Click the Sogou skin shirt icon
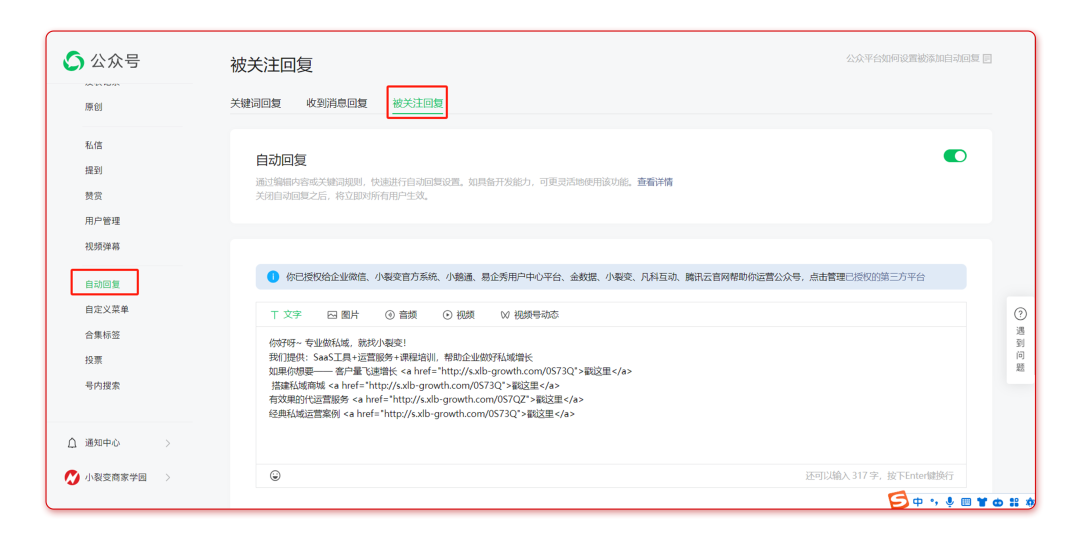 pos(981,502)
